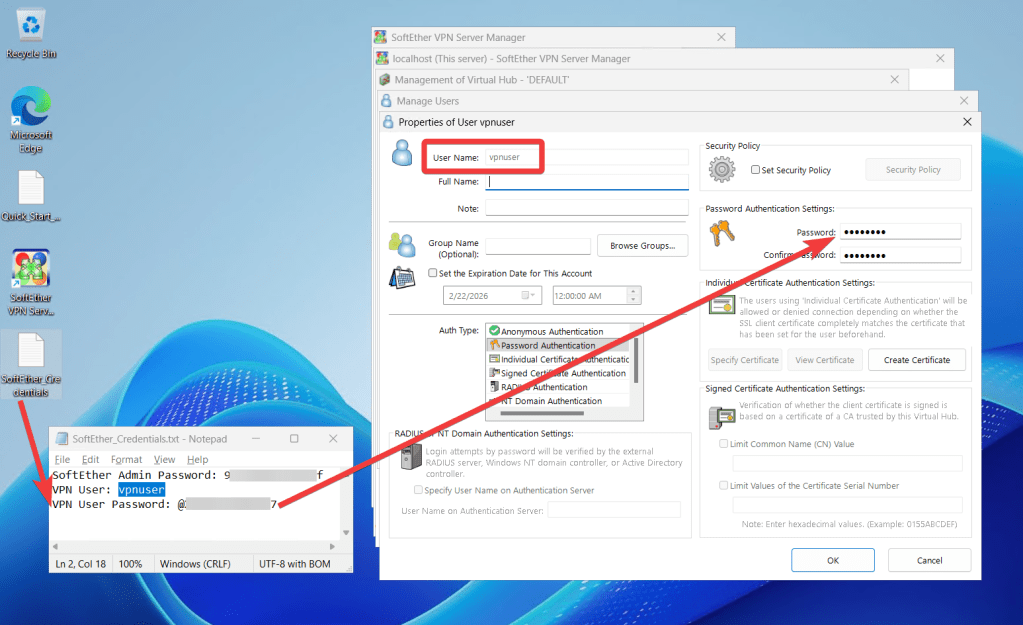
Task: Toggle Set the Expiration Date for This Account
Action: tap(432, 273)
